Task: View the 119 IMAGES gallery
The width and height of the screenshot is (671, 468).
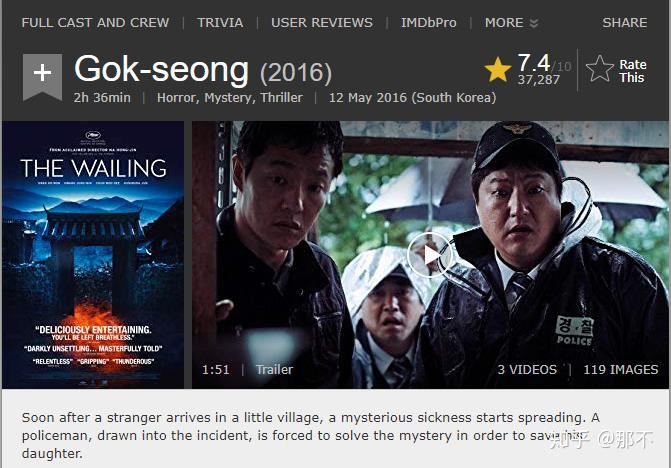Action: tap(621, 370)
